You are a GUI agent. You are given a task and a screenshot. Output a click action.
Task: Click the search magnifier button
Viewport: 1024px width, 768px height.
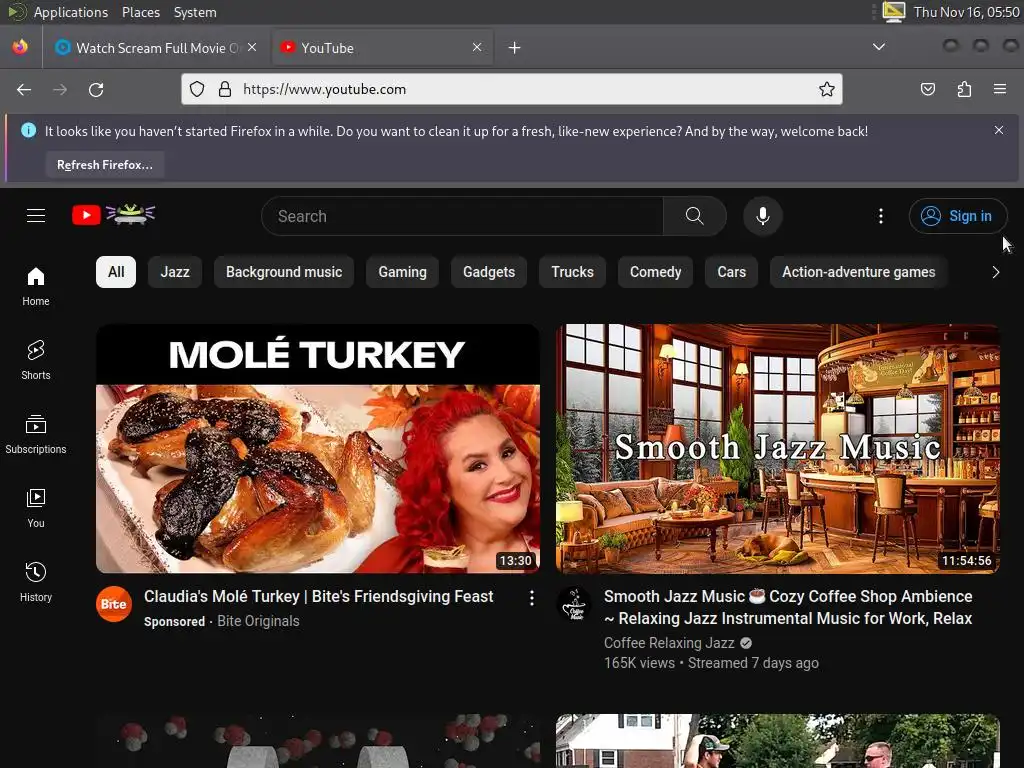point(695,216)
